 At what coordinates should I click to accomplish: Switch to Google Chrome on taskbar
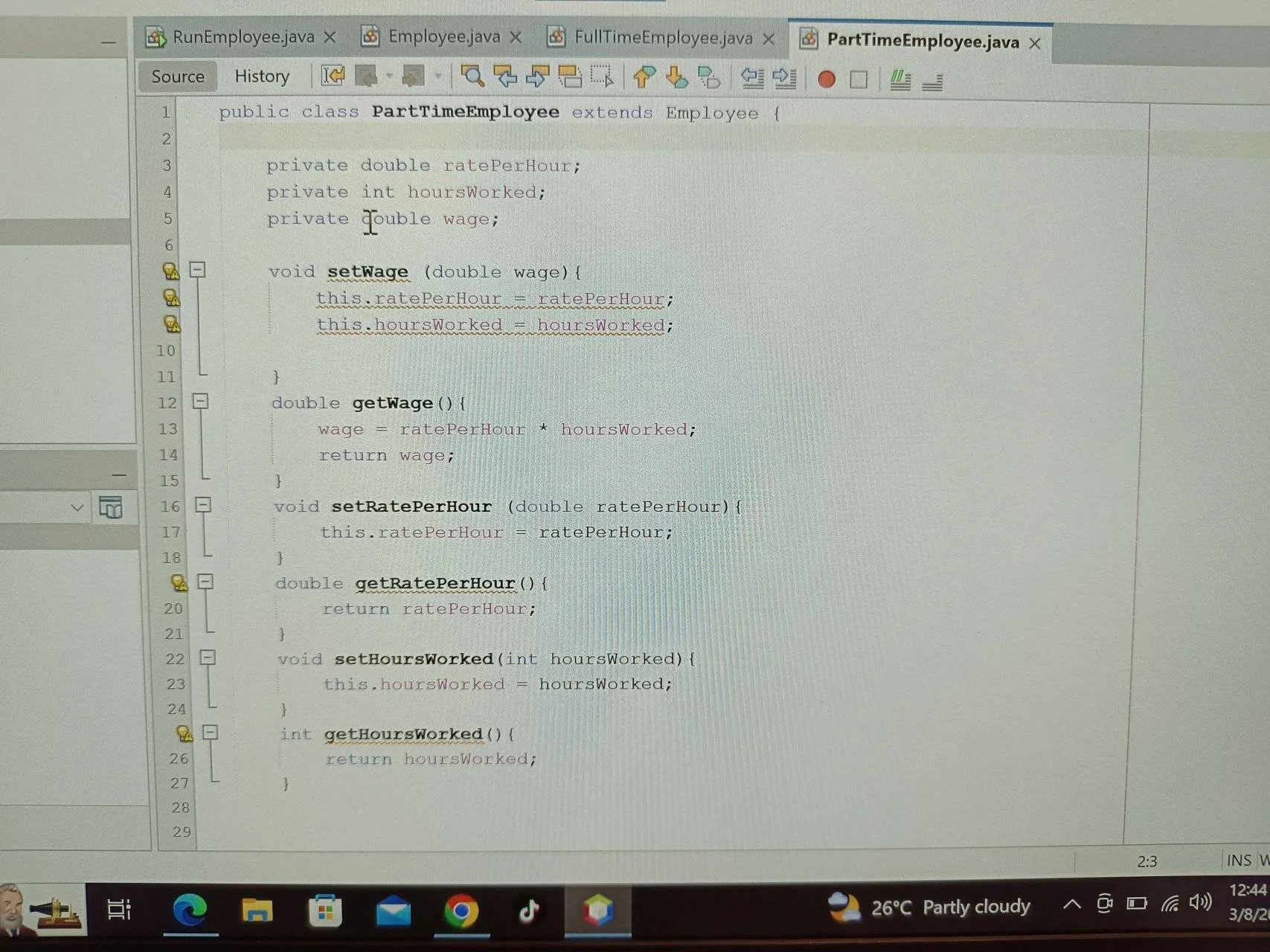click(461, 912)
